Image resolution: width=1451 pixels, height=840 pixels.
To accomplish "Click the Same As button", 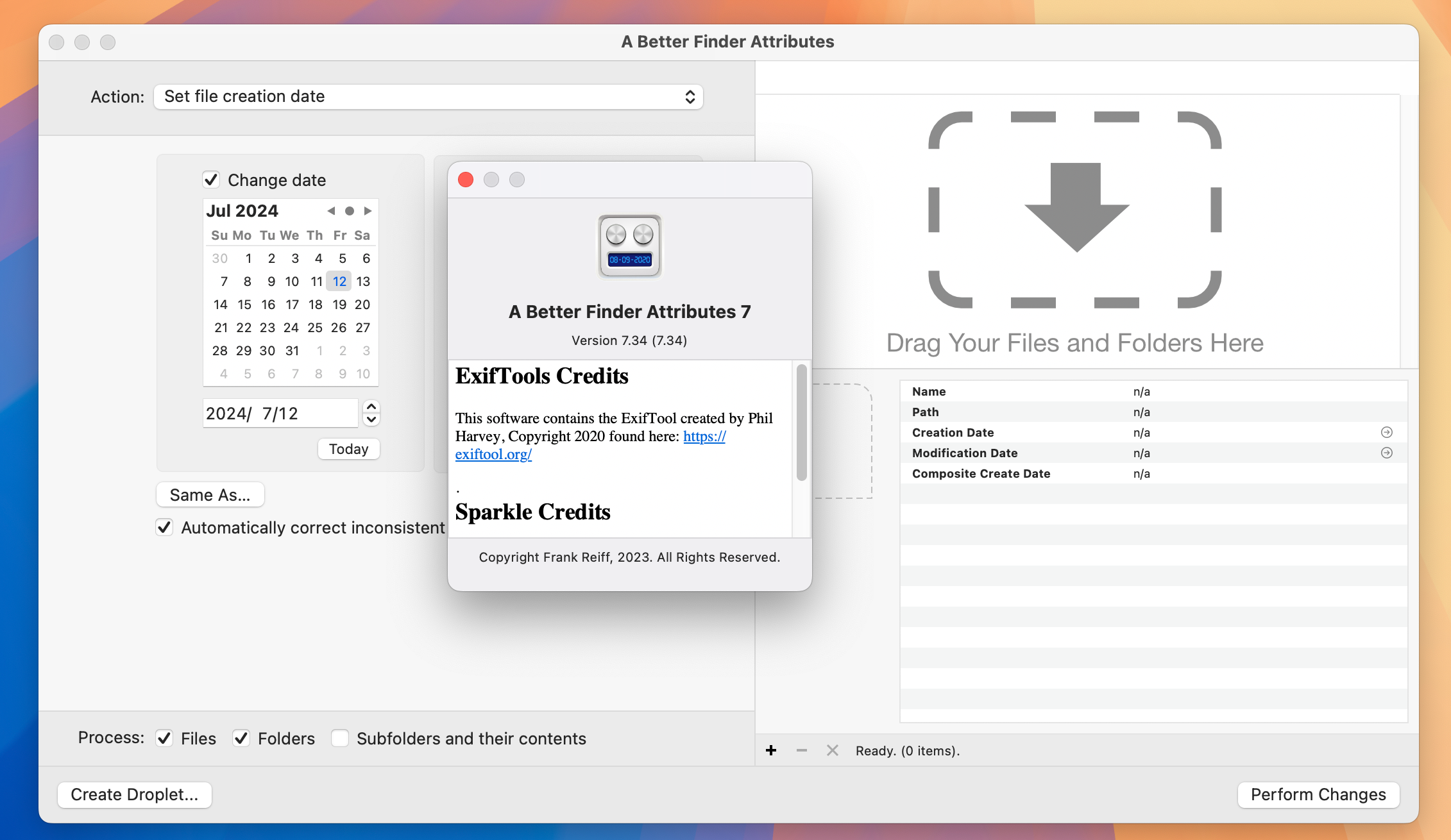I will 210,494.
